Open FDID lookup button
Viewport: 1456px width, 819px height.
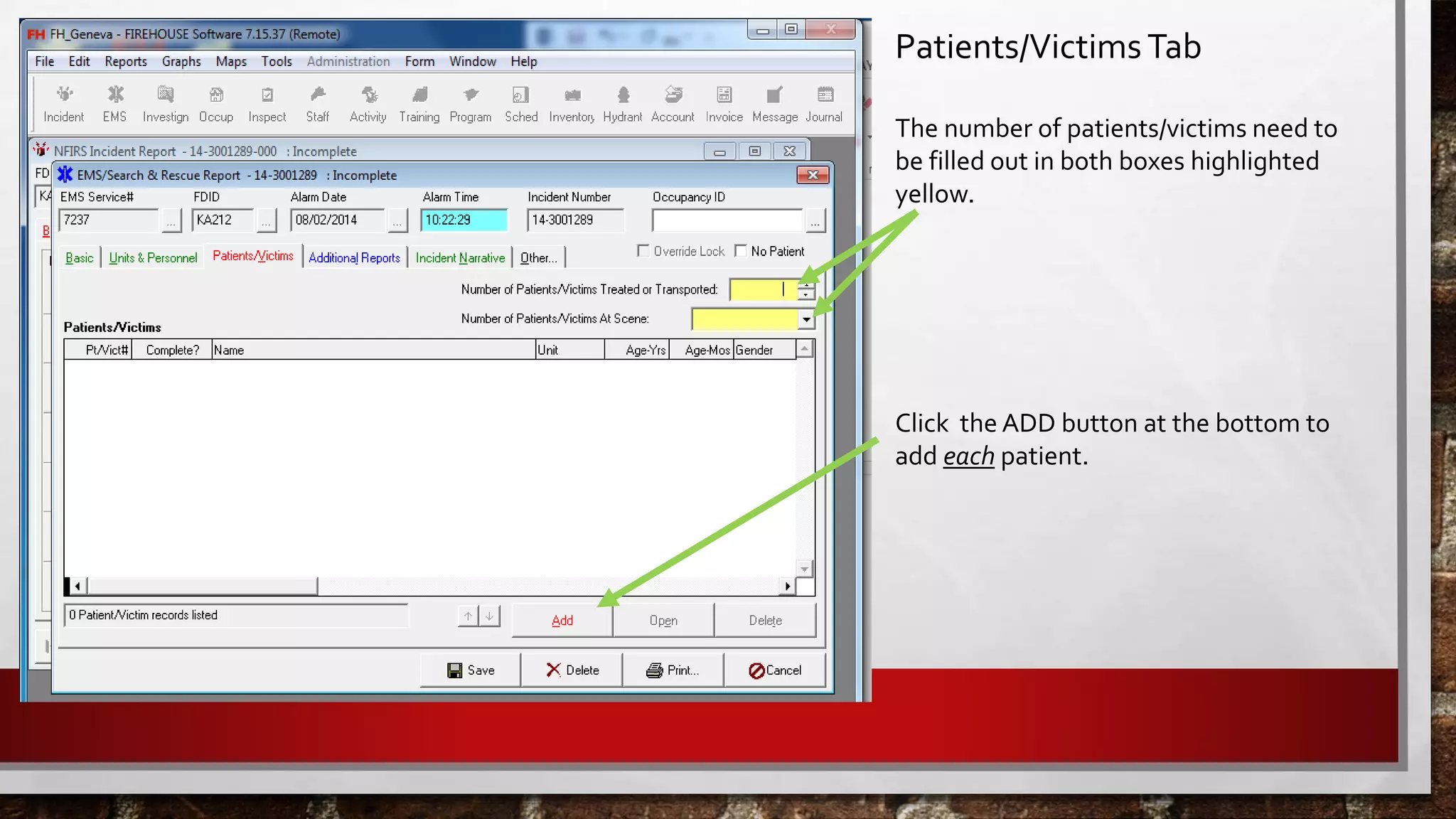point(266,221)
